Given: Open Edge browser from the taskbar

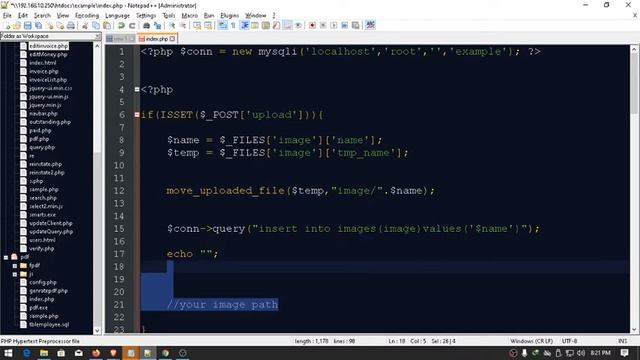Looking at the screenshot, I should (x=27, y=353).
